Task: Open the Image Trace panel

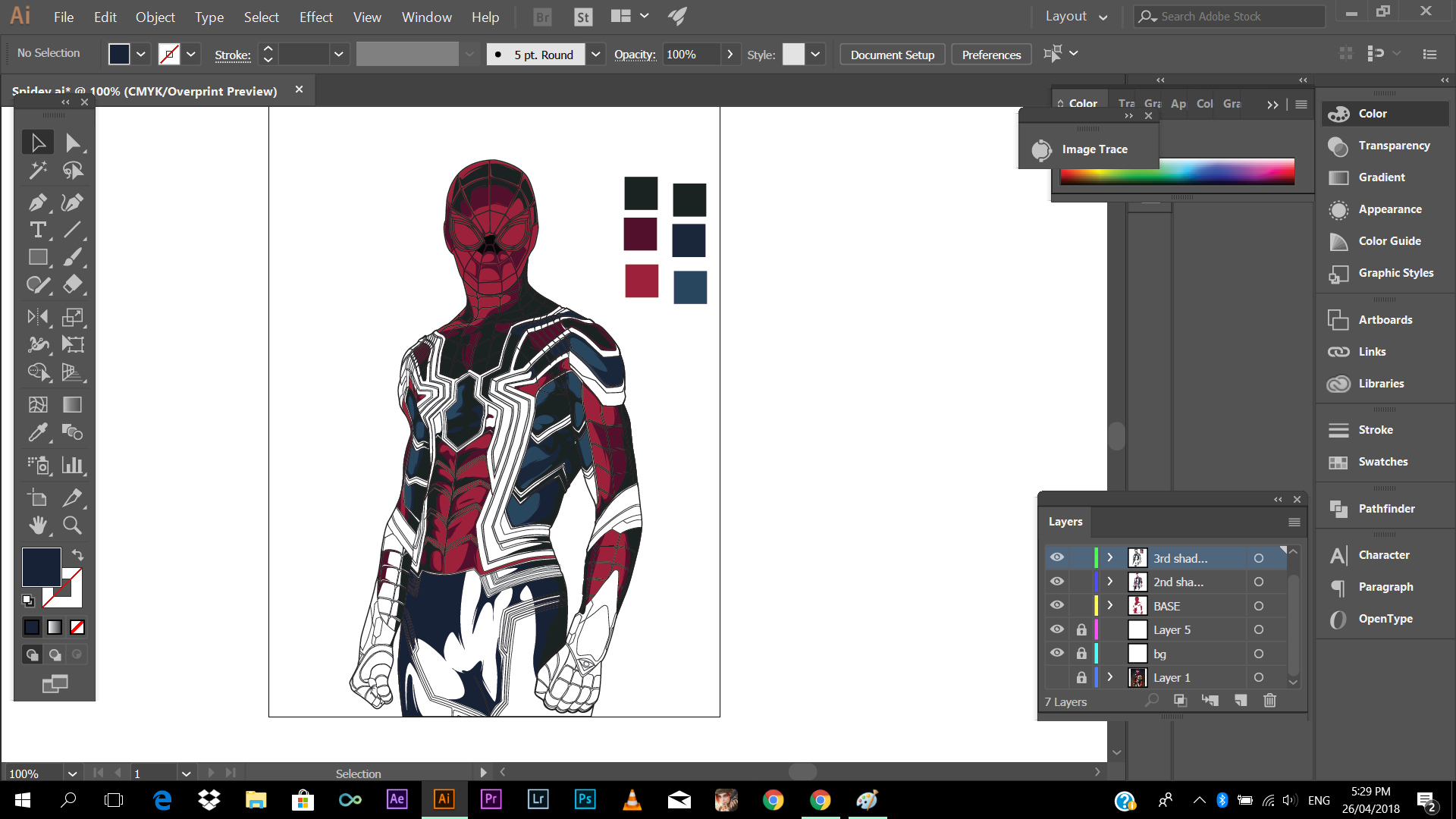Action: (1089, 149)
